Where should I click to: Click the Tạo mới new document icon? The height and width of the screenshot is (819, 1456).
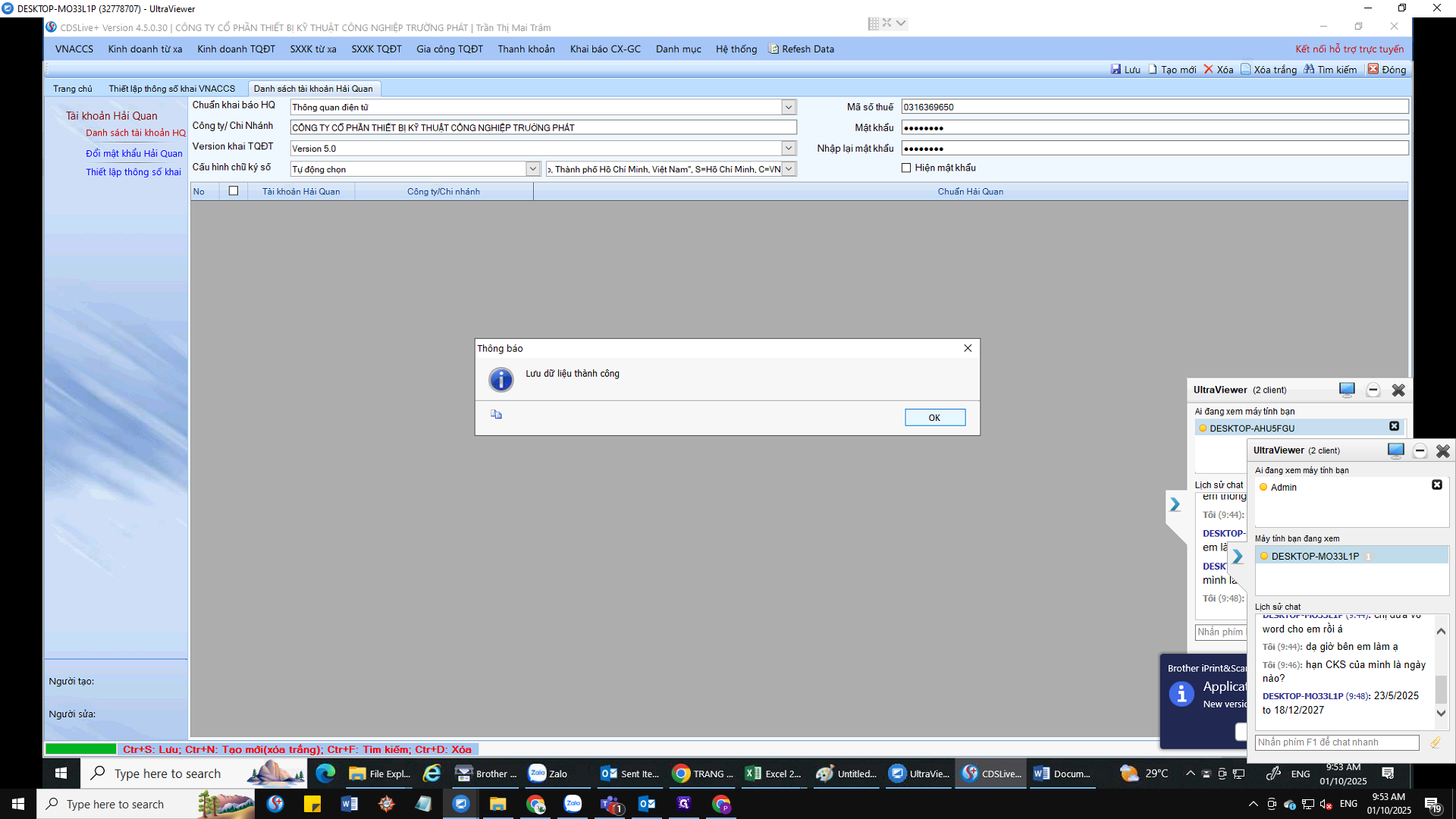pyautogui.click(x=1153, y=69)
